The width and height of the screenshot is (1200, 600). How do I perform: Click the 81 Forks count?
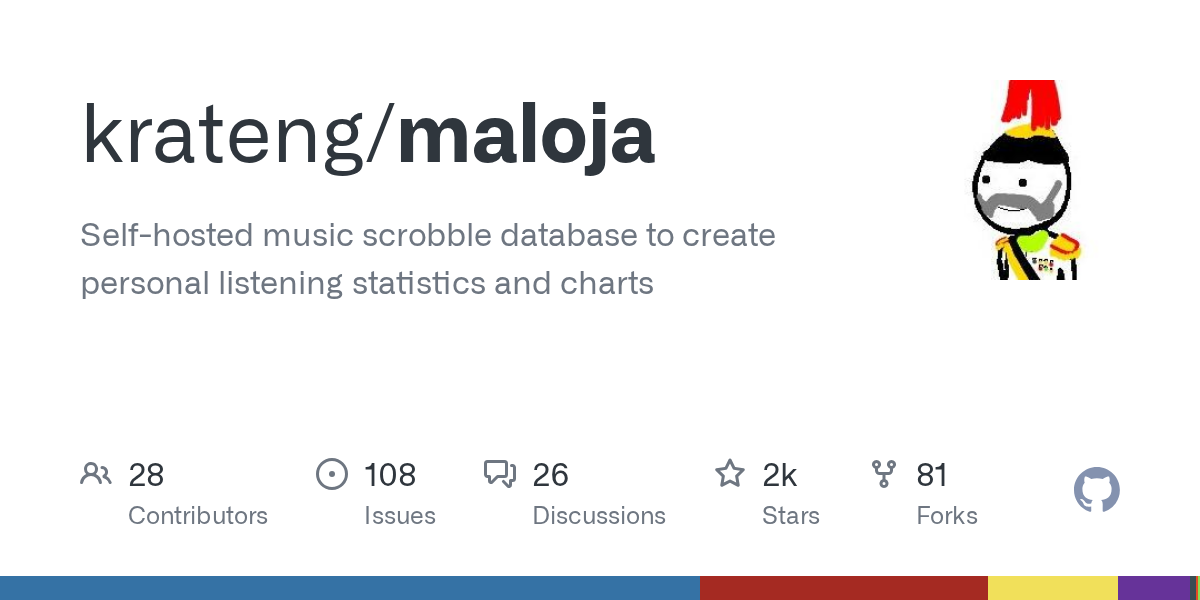point(932,475)
